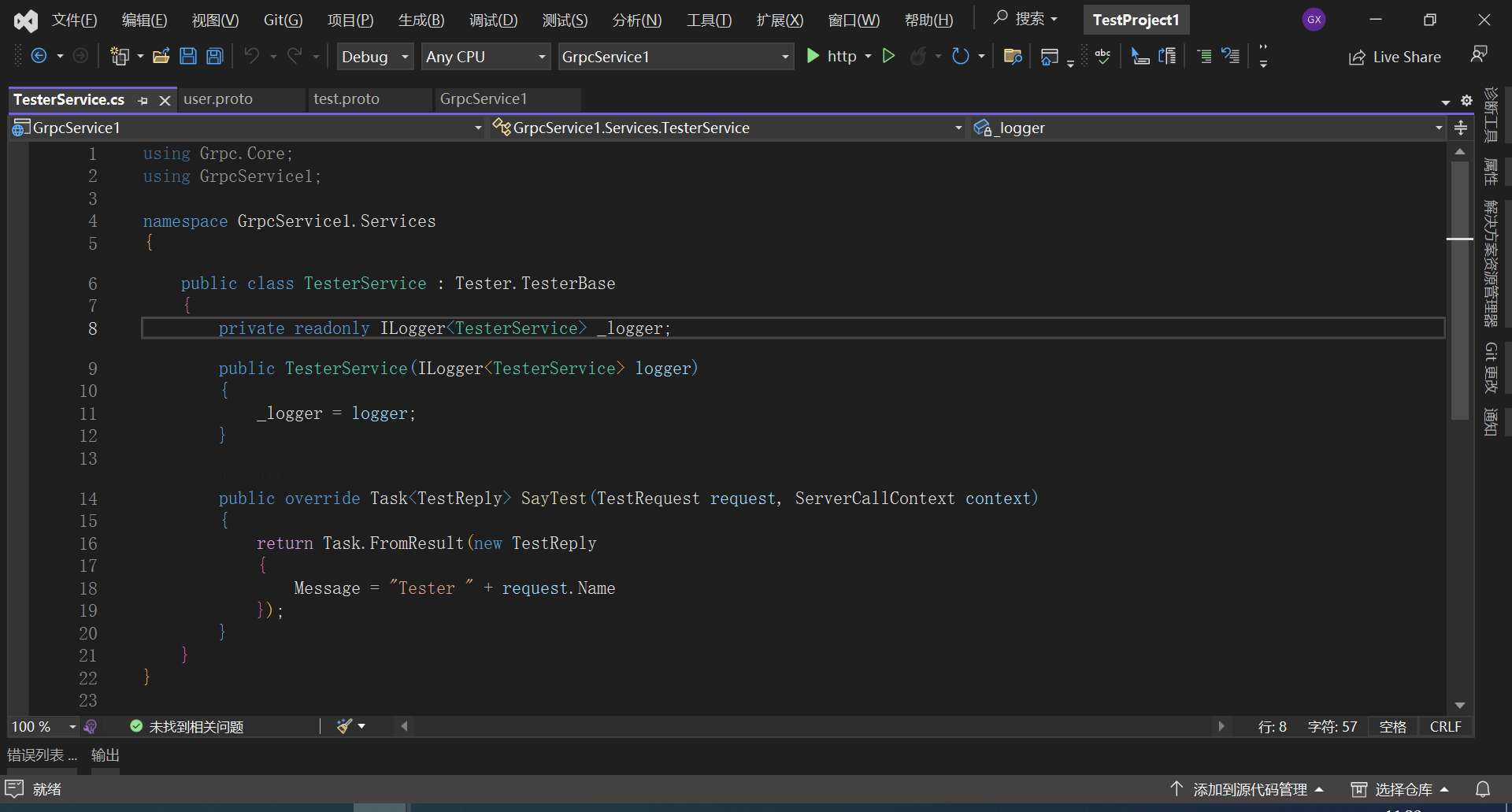Click the Save All toolbar icon
The width and height of the screenshot is (1512, 812).
pos(214,56)
